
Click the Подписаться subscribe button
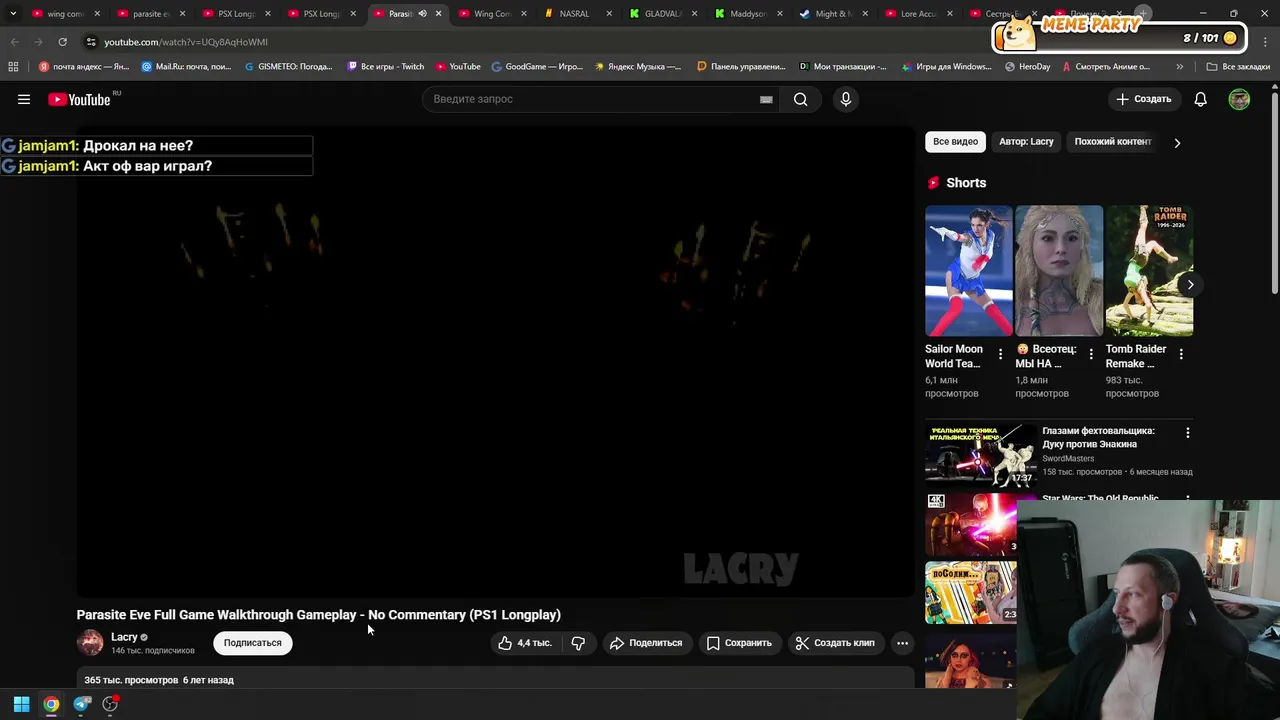[252, 643]
